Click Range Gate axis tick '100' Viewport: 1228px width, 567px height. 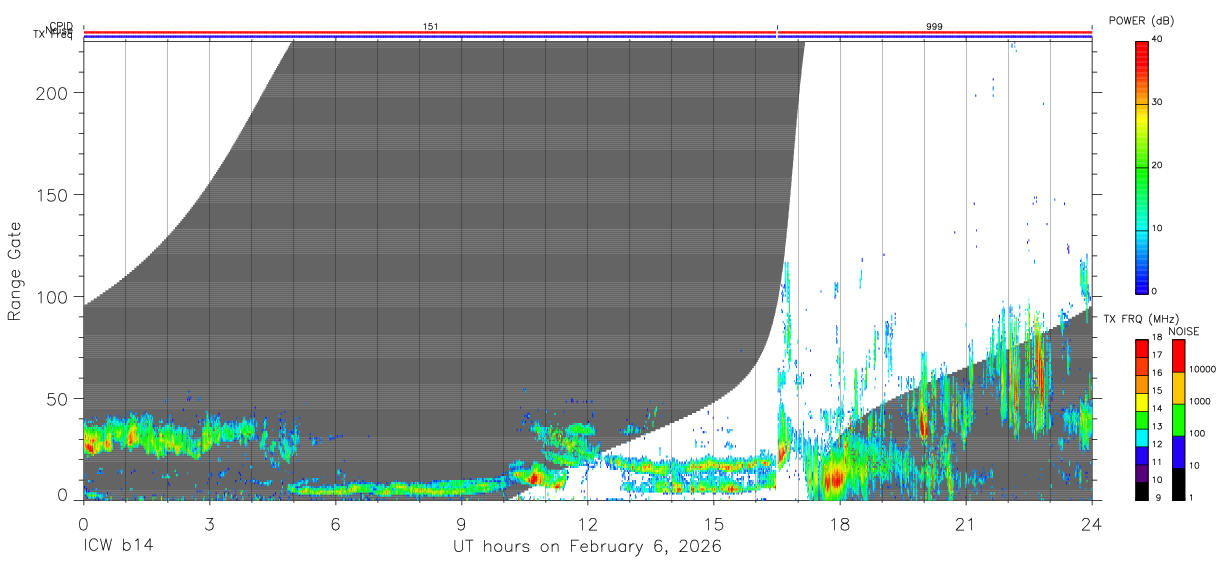(53, 297)
